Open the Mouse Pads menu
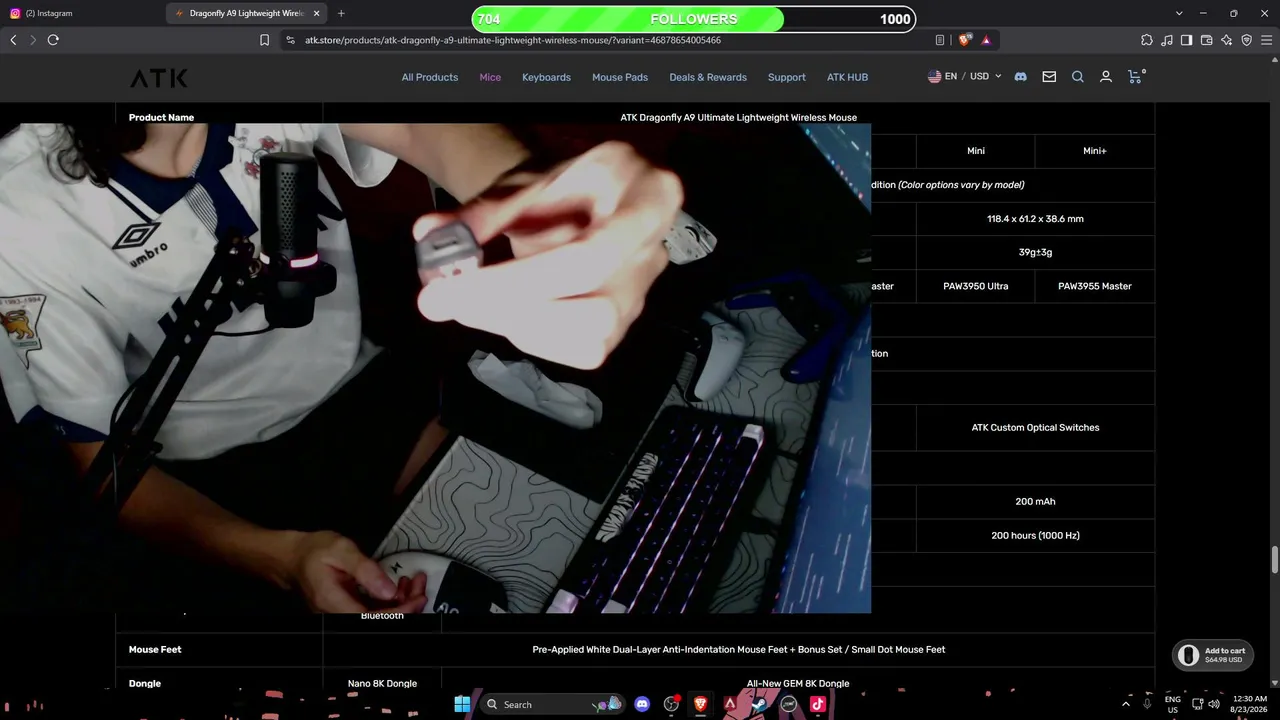Screen dimensions: 1280x720 pyautogui.click(x=620, y=77)
